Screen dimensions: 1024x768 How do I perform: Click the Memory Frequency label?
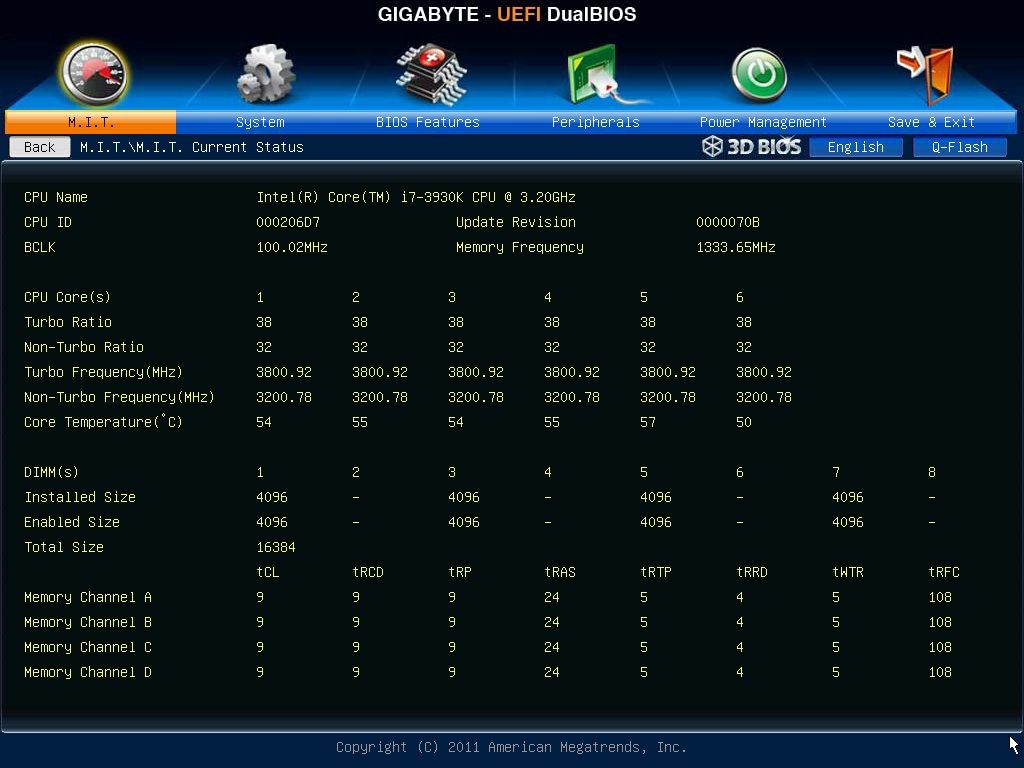(x=520, y=248)
